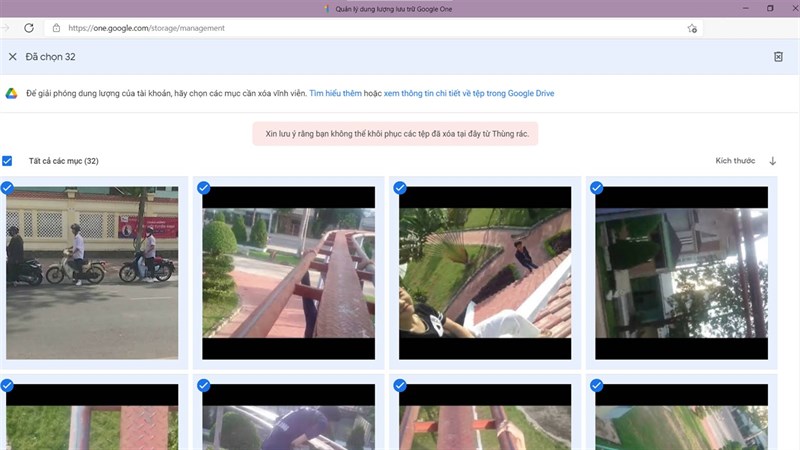Click the lock icon beside the URL

56,28
